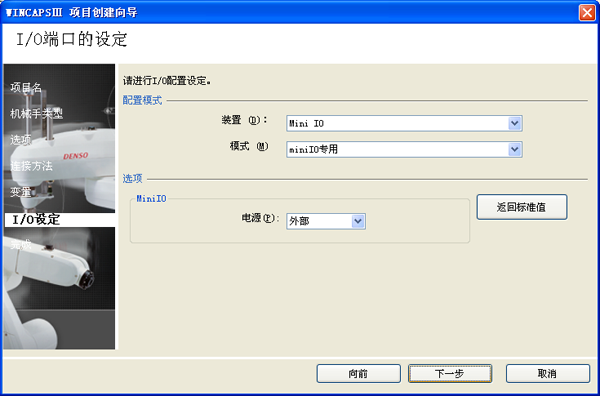Click the I/O端口的设定 page heading
Screen dimensions: 600x396
(x=72, y=40)
